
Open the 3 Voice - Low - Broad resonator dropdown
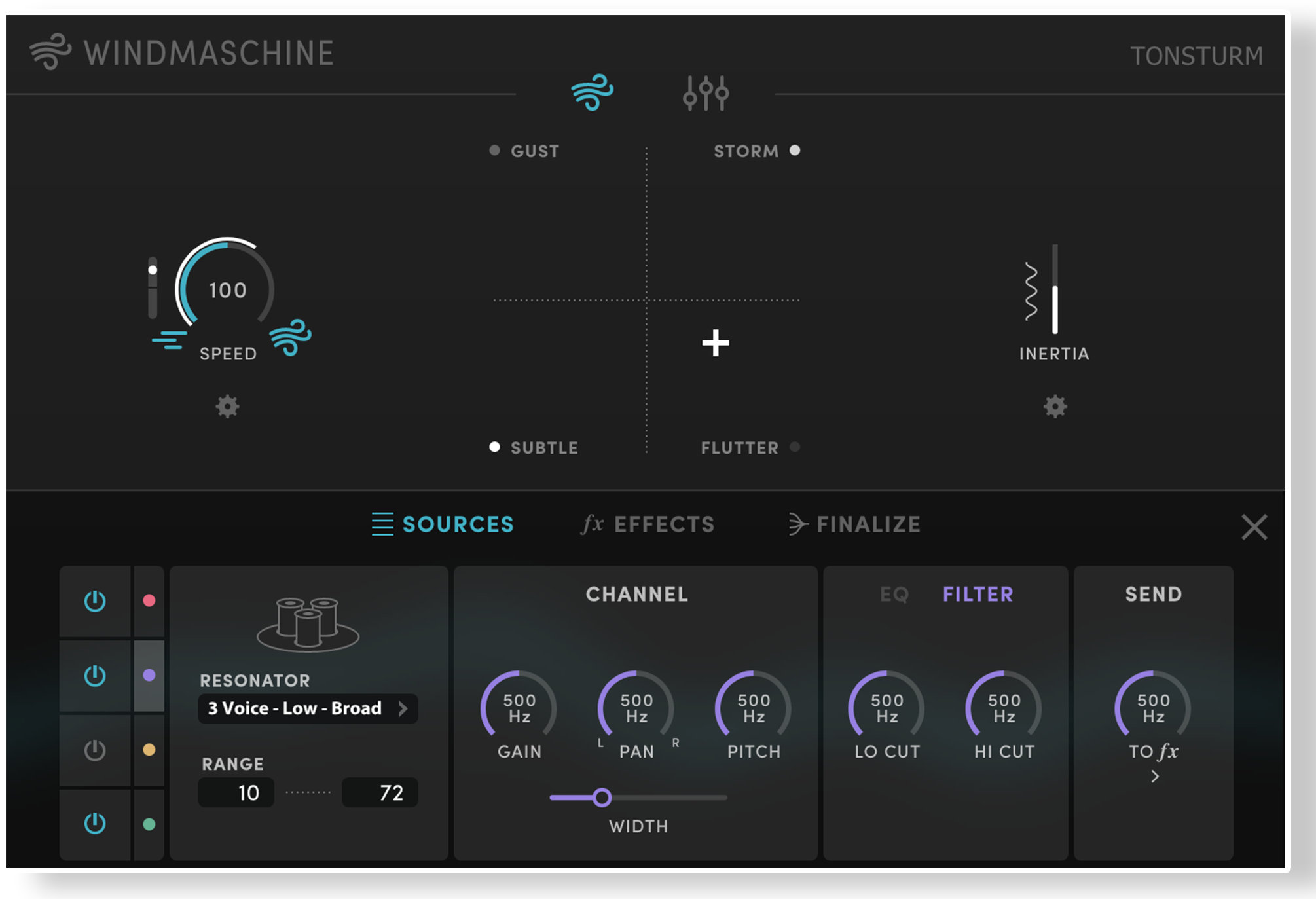[x=308, y=708]
